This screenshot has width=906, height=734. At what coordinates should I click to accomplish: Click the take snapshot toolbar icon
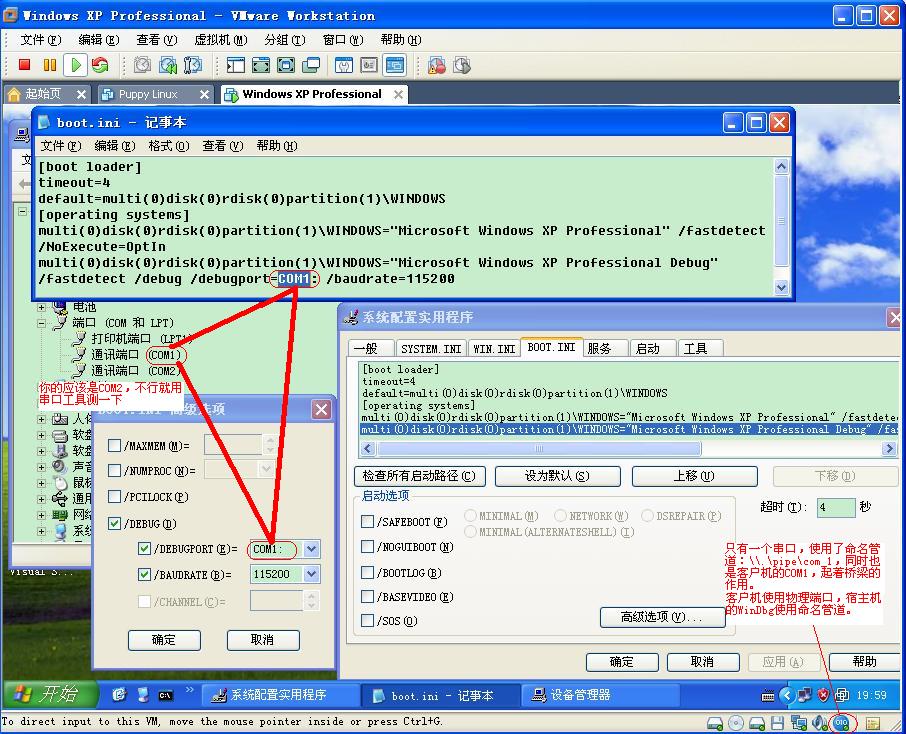142,65
